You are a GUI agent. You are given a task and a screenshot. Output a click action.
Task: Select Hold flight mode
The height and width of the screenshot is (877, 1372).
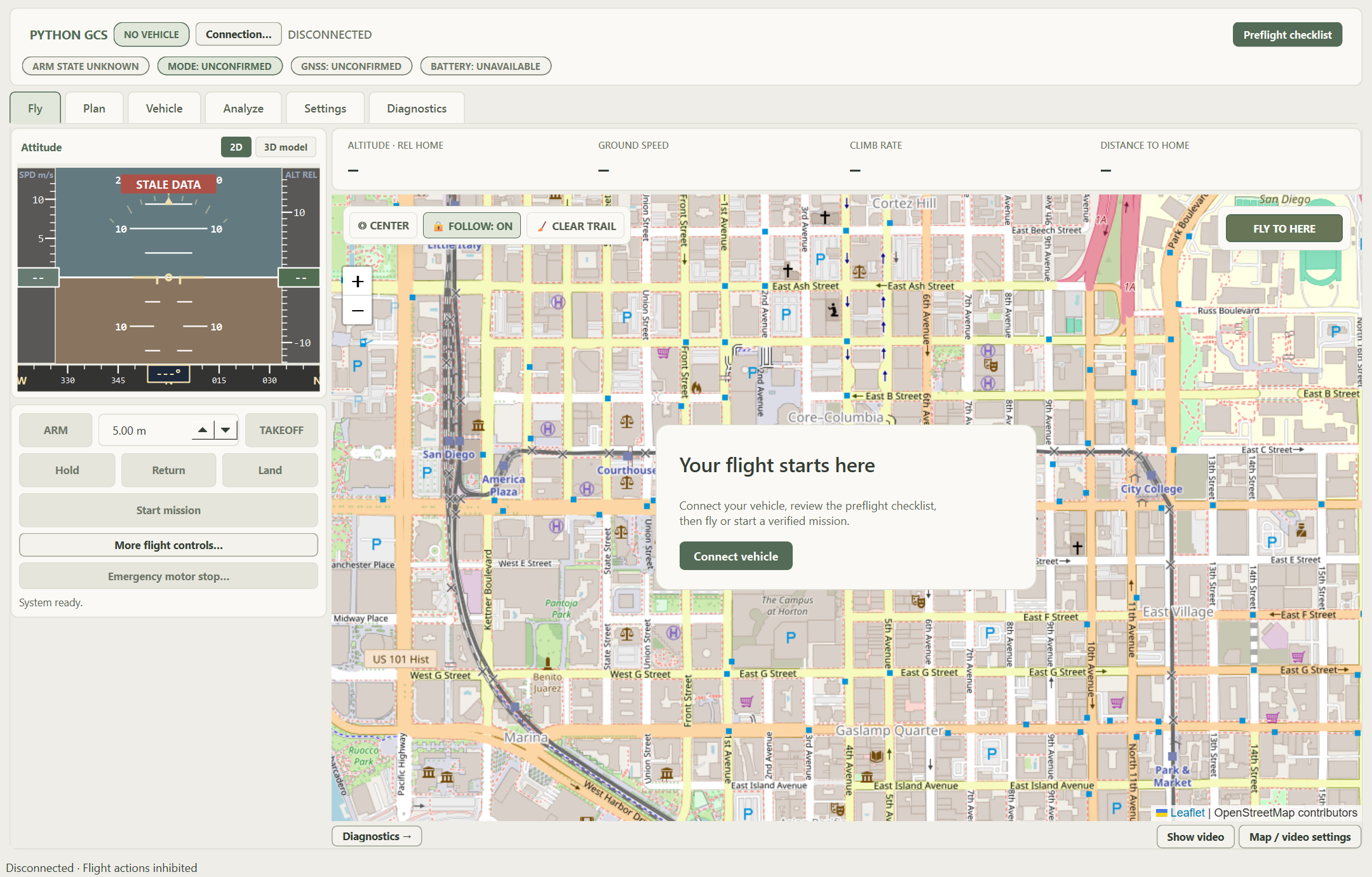[67, 470]
